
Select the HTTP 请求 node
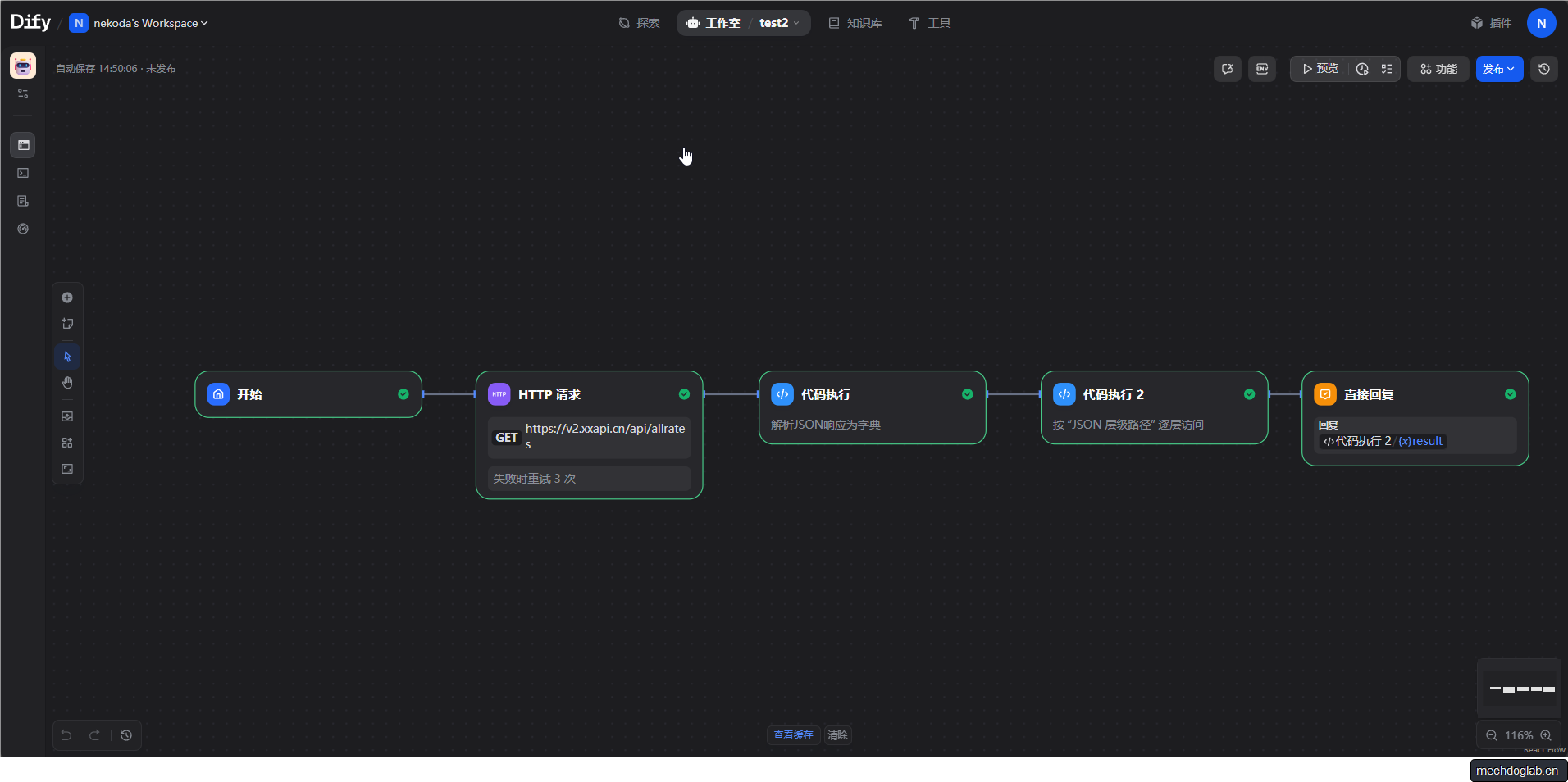(x=589, y=394)
